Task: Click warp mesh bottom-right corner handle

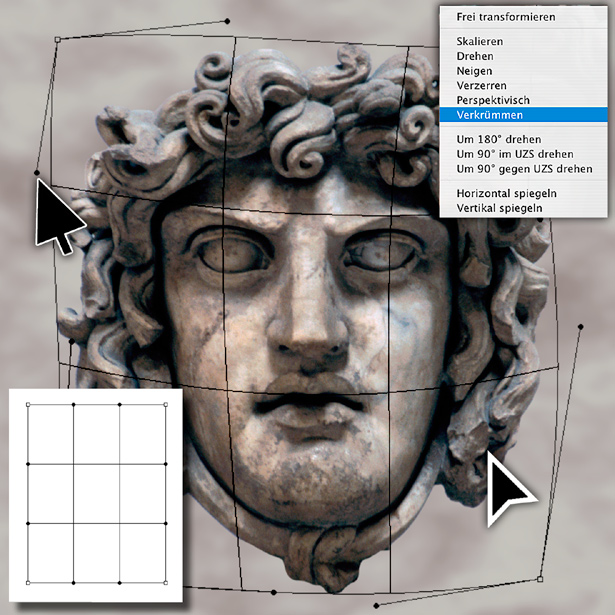Action: [540, 579]
